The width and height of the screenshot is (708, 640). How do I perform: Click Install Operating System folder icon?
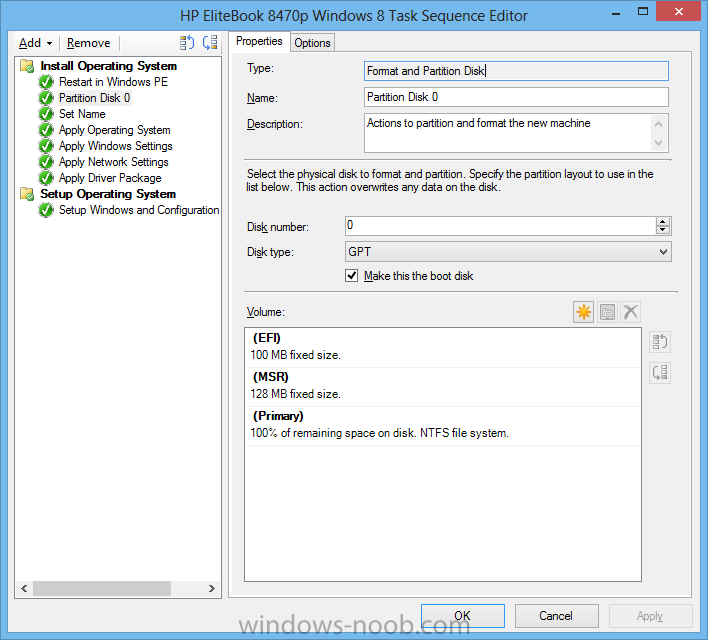[x=27, y=66]
